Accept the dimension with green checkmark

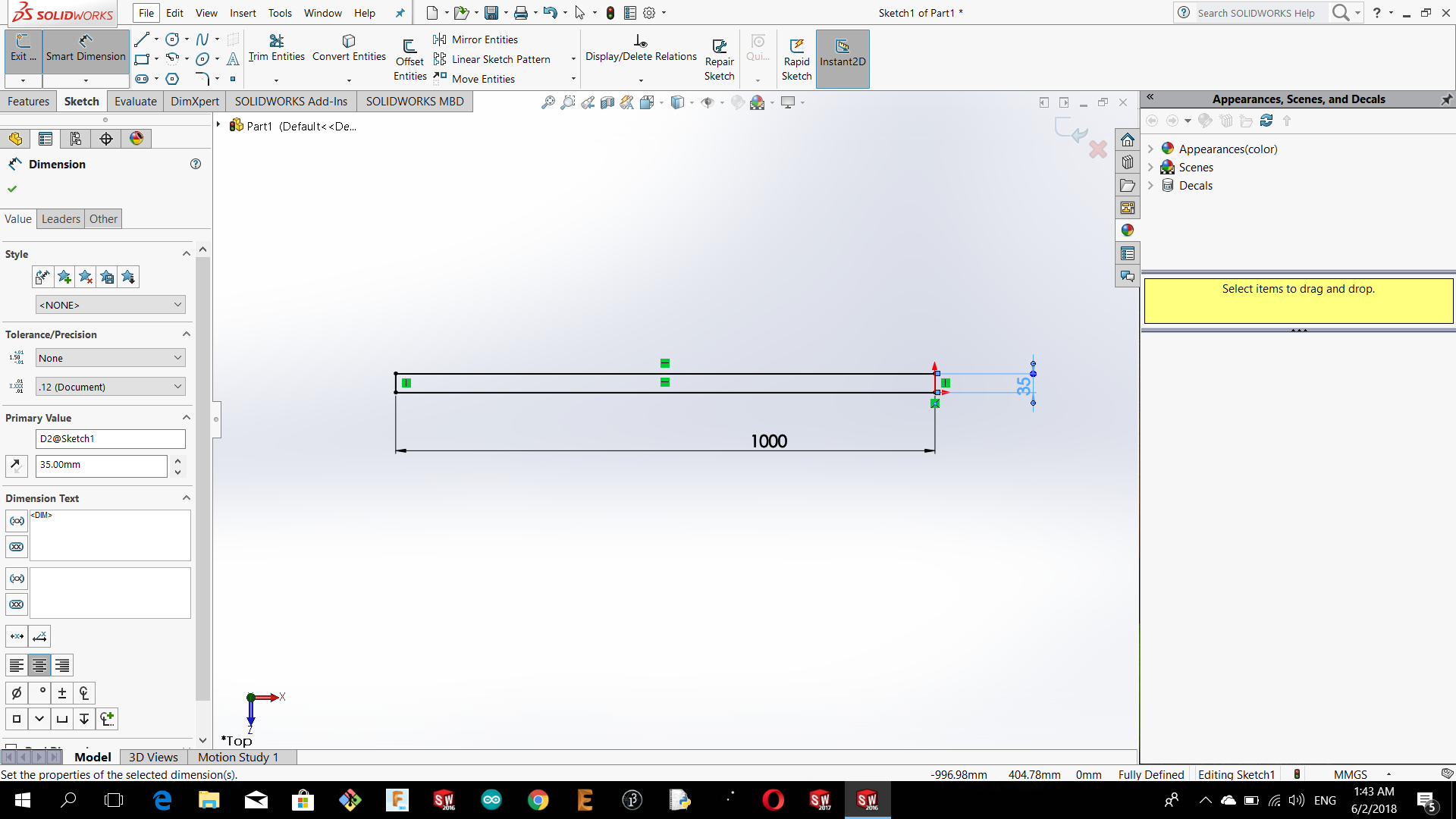coord(12,189)
